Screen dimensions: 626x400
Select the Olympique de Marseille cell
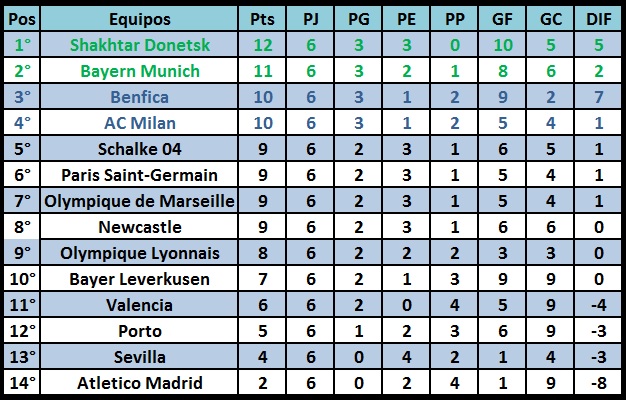(139, 200)
